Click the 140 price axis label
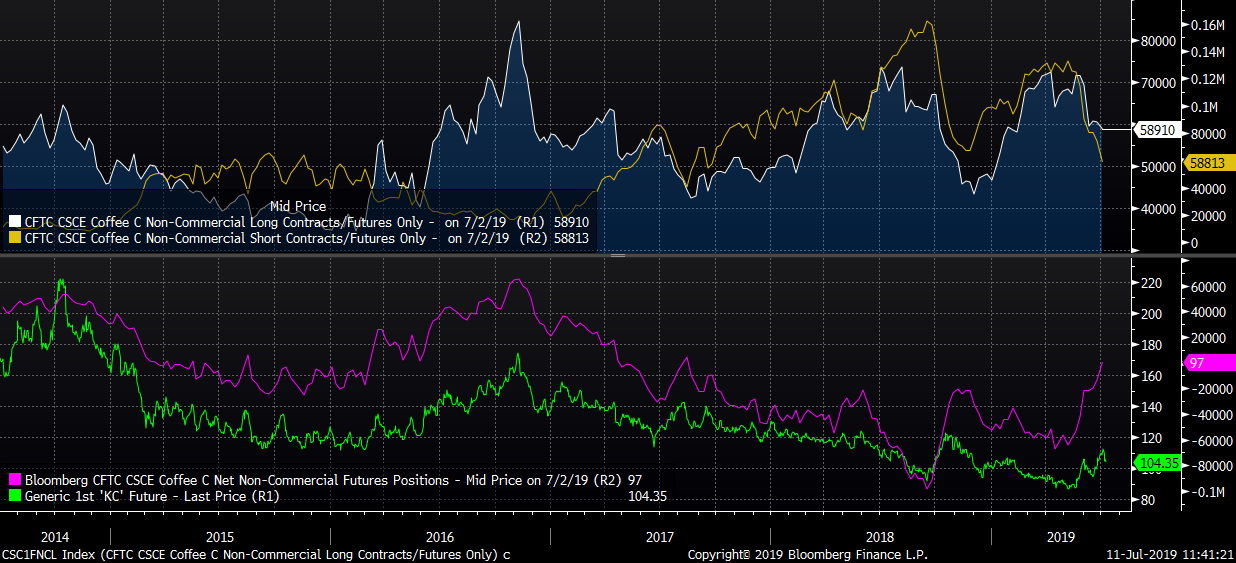The height and width of the screenshot is (563, 1236). [1151, 407]
